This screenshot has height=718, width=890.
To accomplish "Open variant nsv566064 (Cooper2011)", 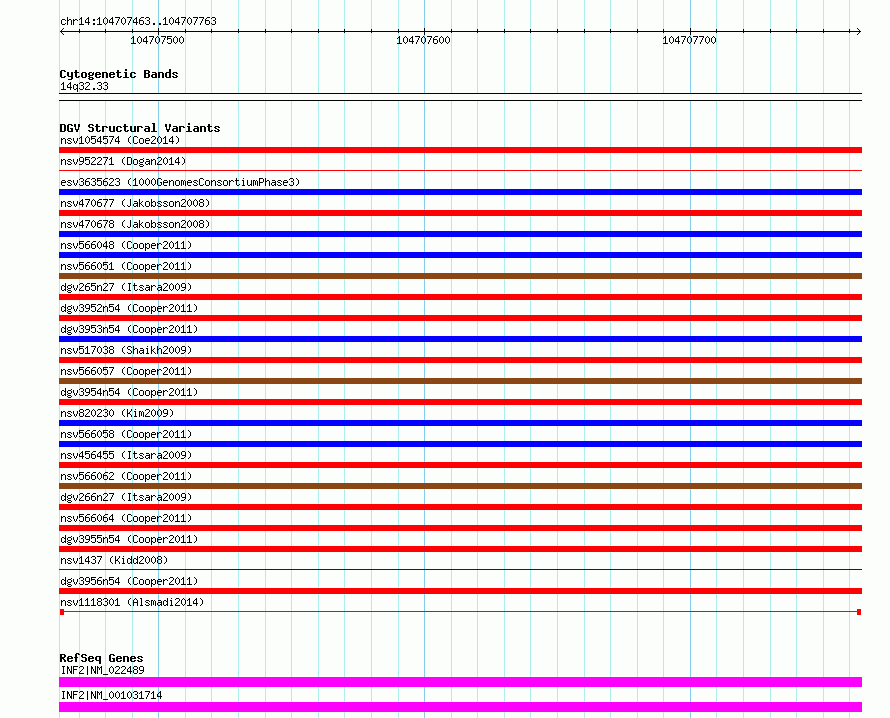I will pyautogui.click(x=126, y=518).
